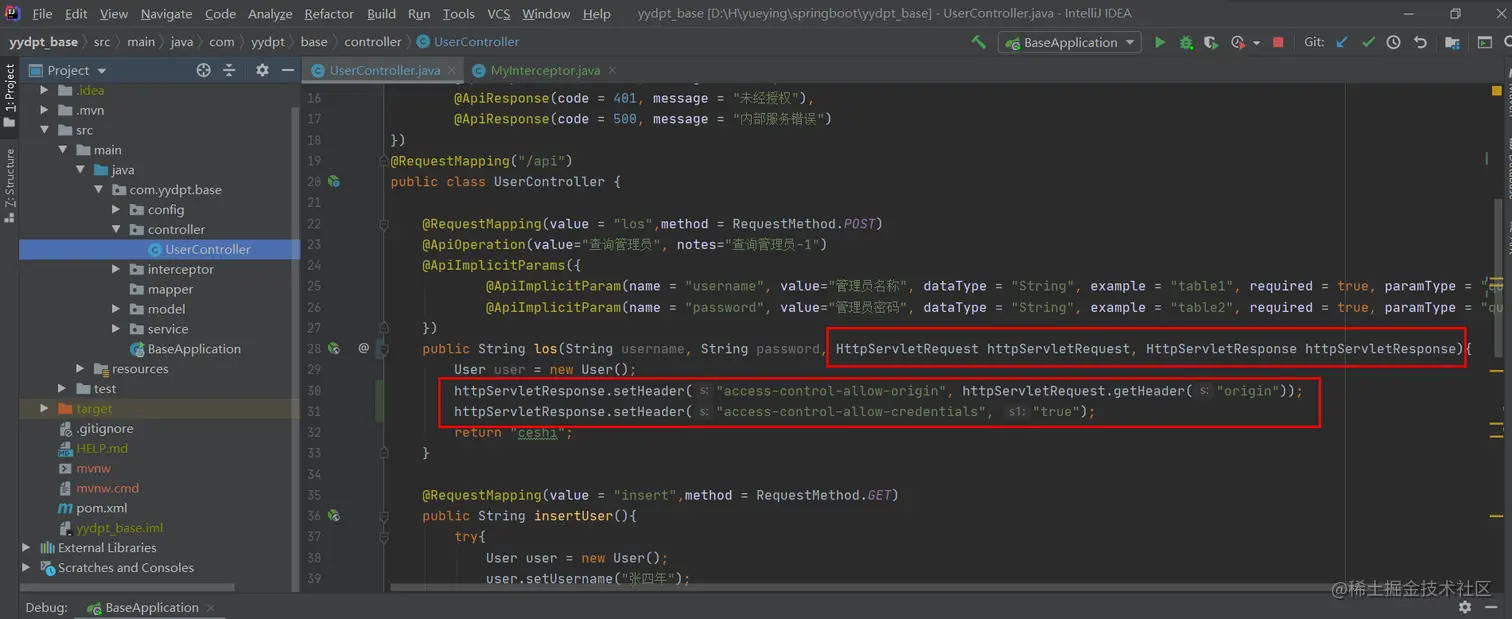The width and height of the screenshot is (1512, 619).
Task: Collapse the controller package
Action: point(116,230)
